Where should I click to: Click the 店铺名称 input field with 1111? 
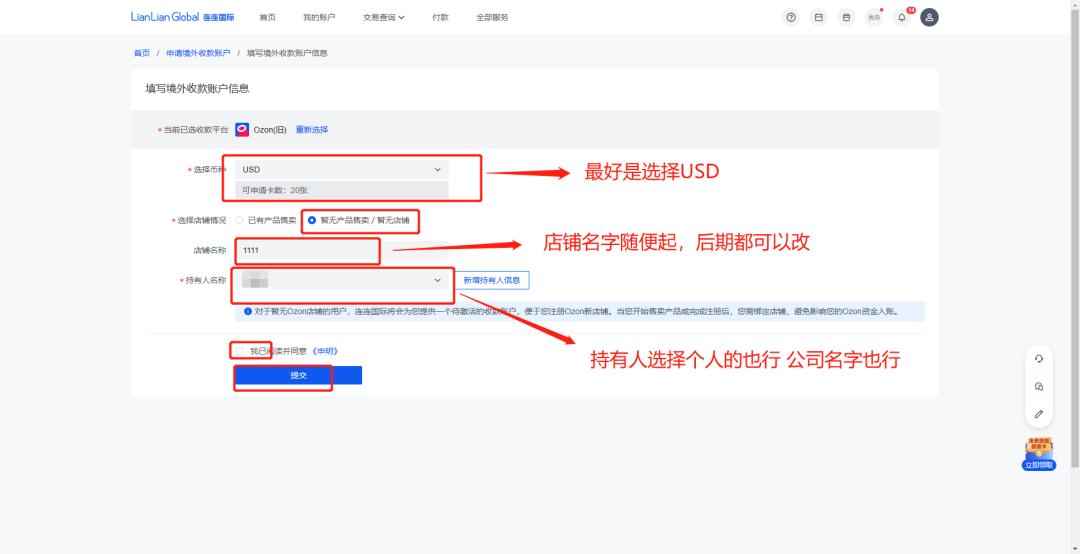(x=342, y=250)
